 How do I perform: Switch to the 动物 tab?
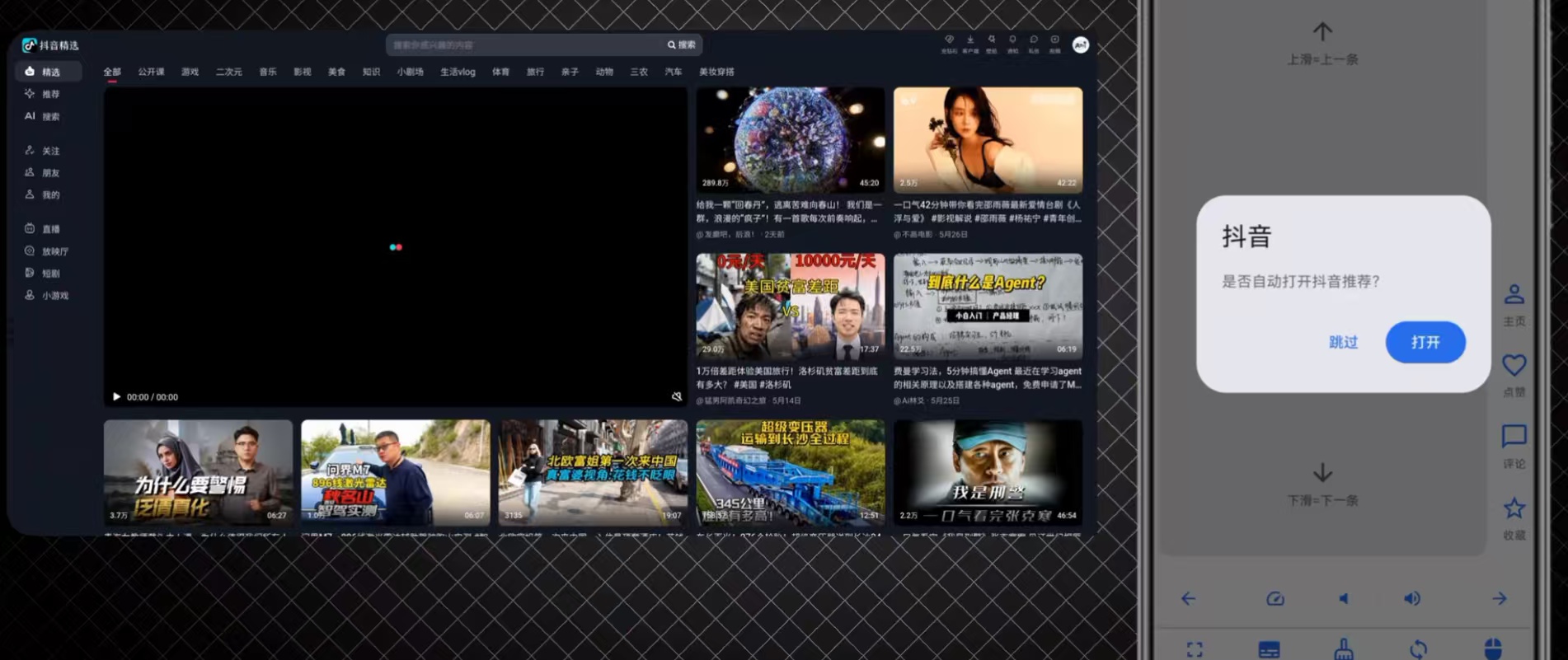(x=604, y=72)
